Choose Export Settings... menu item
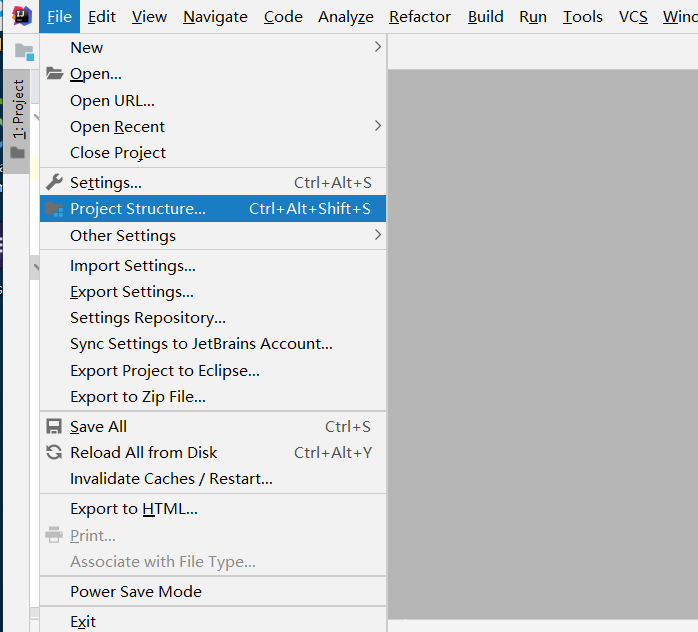The width and height of the screenshot is (698, 632). coord(213,292)
